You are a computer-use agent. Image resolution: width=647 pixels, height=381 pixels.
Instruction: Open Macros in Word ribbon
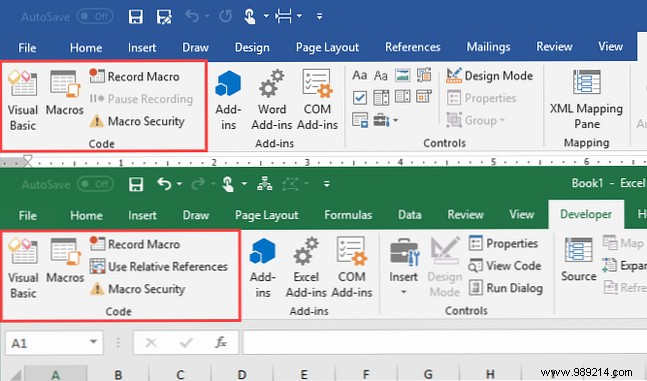(65, 93)
